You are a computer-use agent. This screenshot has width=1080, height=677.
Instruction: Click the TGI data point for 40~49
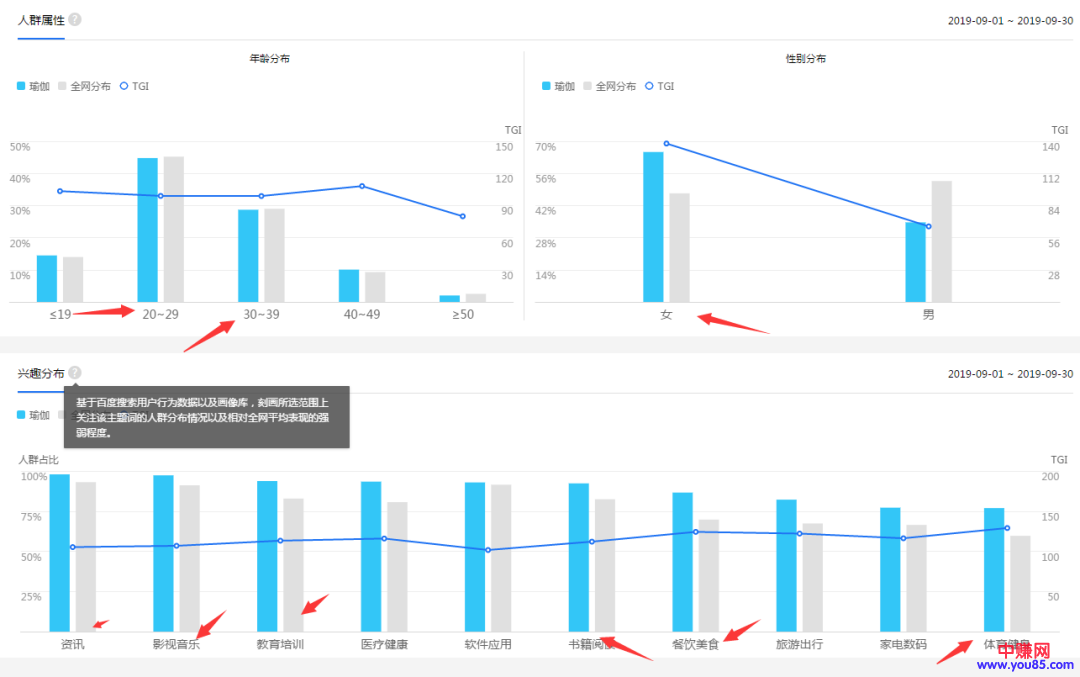pos(362,186)
